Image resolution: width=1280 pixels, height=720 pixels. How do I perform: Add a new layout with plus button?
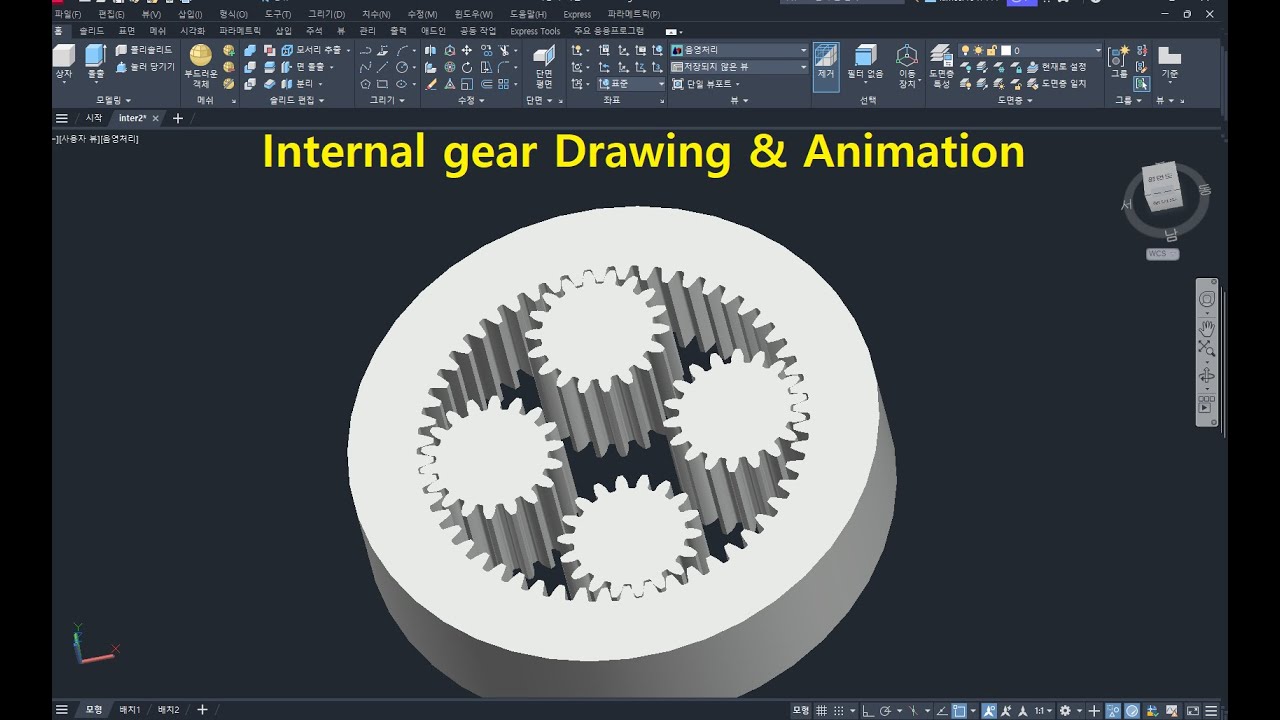tap(202, 710)
